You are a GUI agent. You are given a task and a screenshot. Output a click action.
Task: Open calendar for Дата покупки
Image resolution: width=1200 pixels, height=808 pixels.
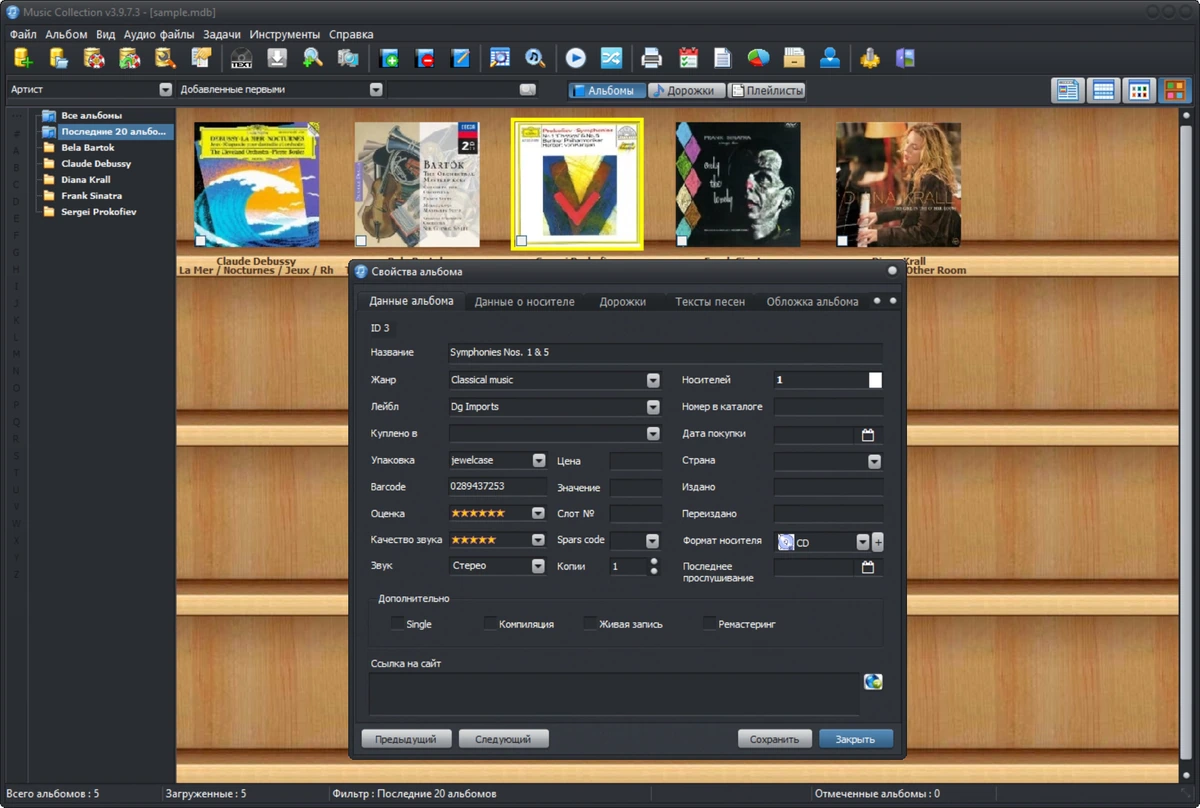tap(868, 434)
